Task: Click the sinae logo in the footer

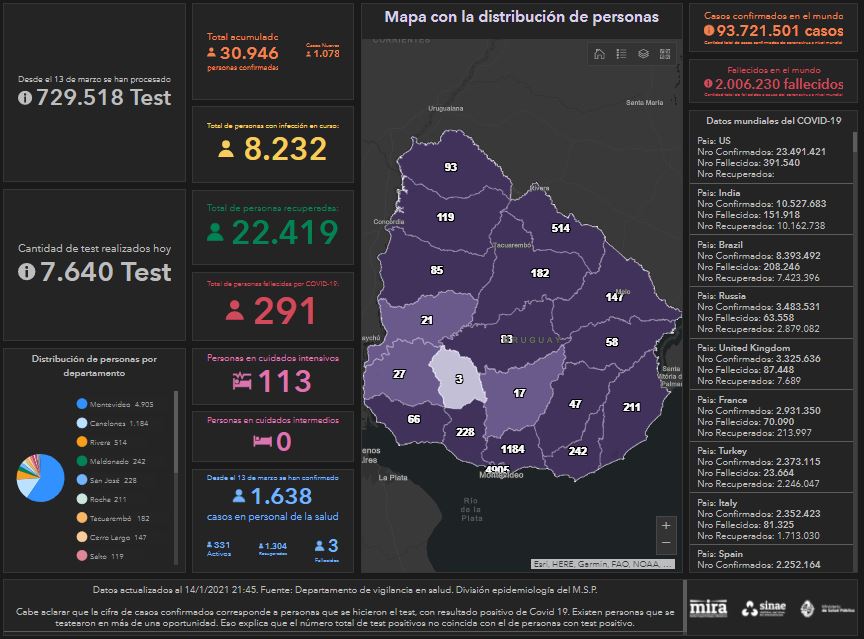Action: coord(764,608)
